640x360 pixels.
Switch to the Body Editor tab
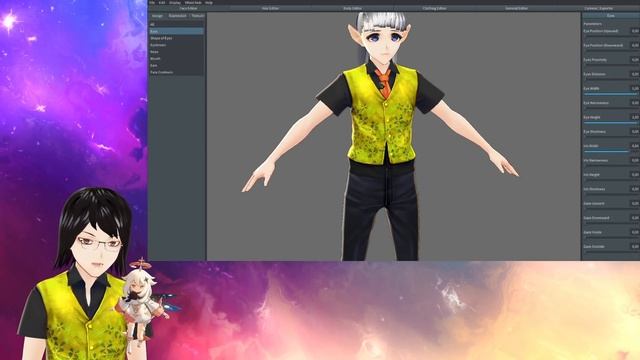pyautogui.click(x=352, y=8)
